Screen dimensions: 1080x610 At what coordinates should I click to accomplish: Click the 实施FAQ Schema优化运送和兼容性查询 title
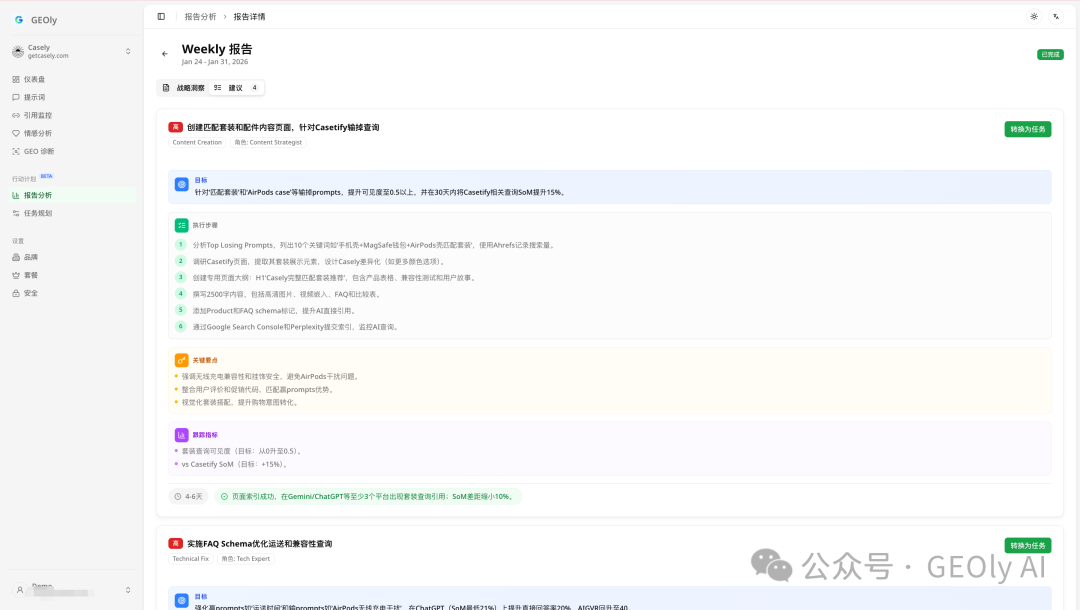(260, 544)
